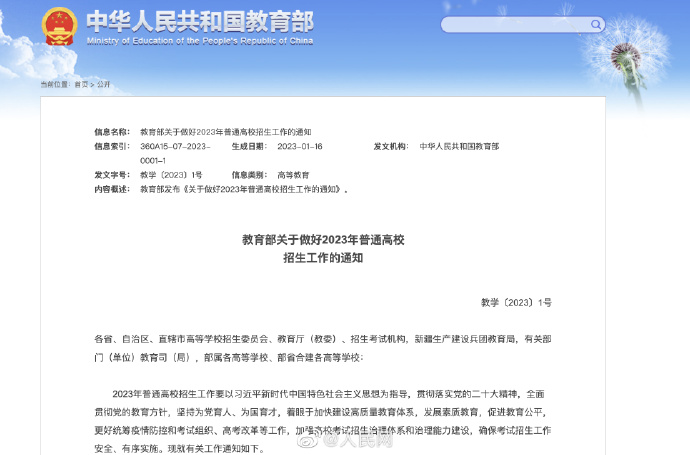Select the right-aligned document number 教学〔2023〕1号
This screenshot has height=455, width=690.
516,302
